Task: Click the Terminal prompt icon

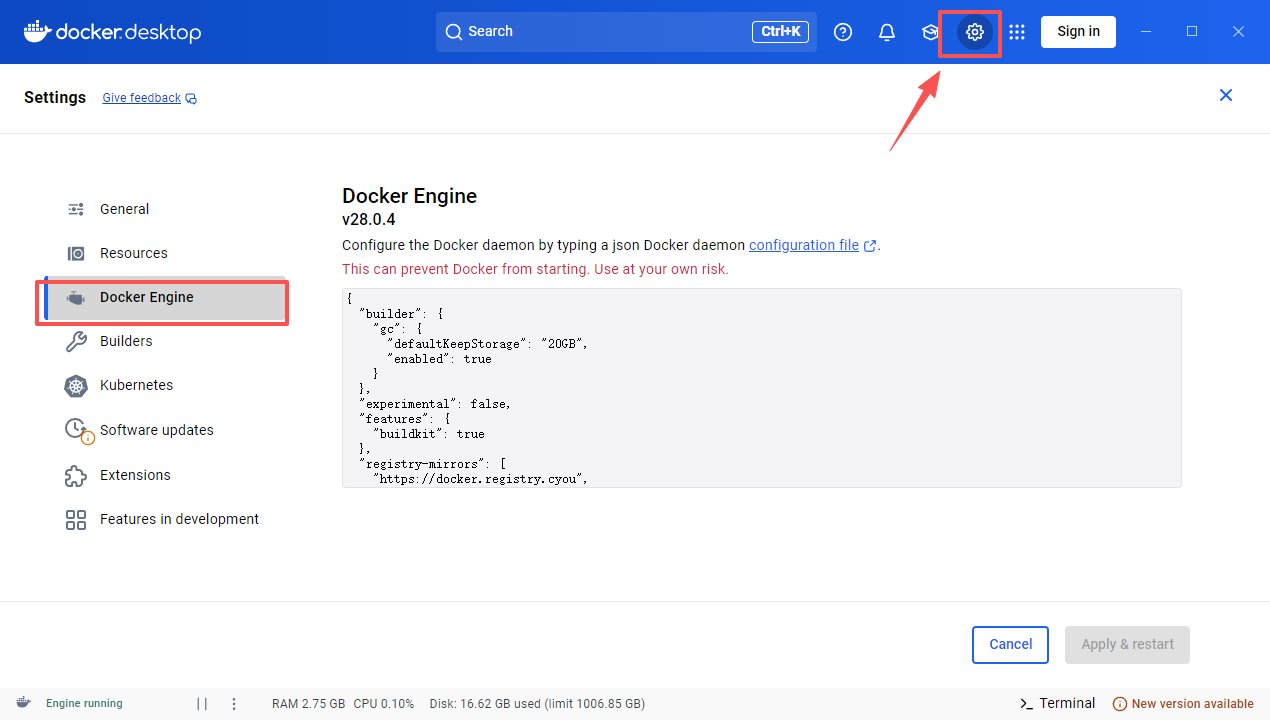Action: tap(1026, 704)
